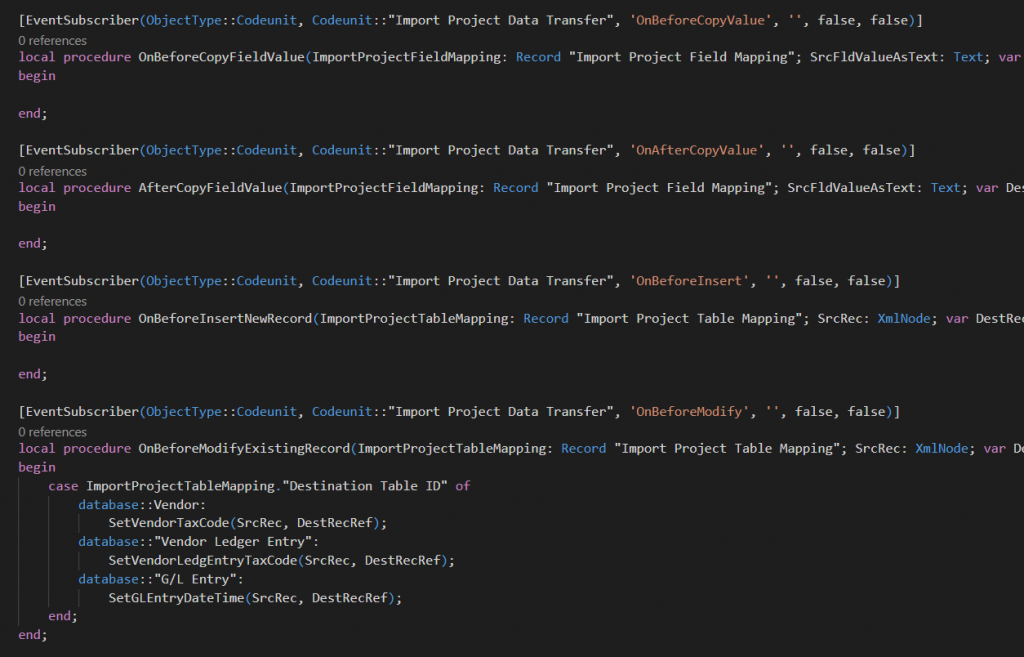Click the SetVendorTaxCode function call
This screenshot has width=1024, height=657.
pyautogui.click(x=168, y=523)
